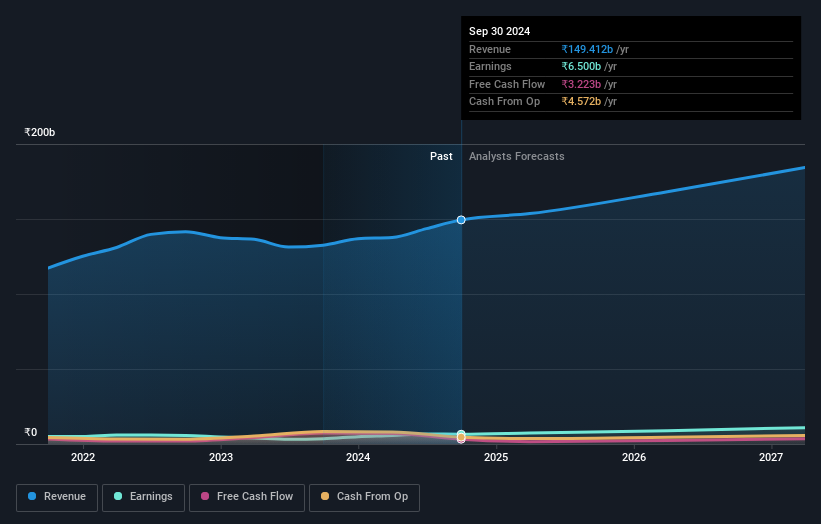Click the 'Analysts Forecasts' label
This screenshot has width=821, height=524.
coord(517,156)
